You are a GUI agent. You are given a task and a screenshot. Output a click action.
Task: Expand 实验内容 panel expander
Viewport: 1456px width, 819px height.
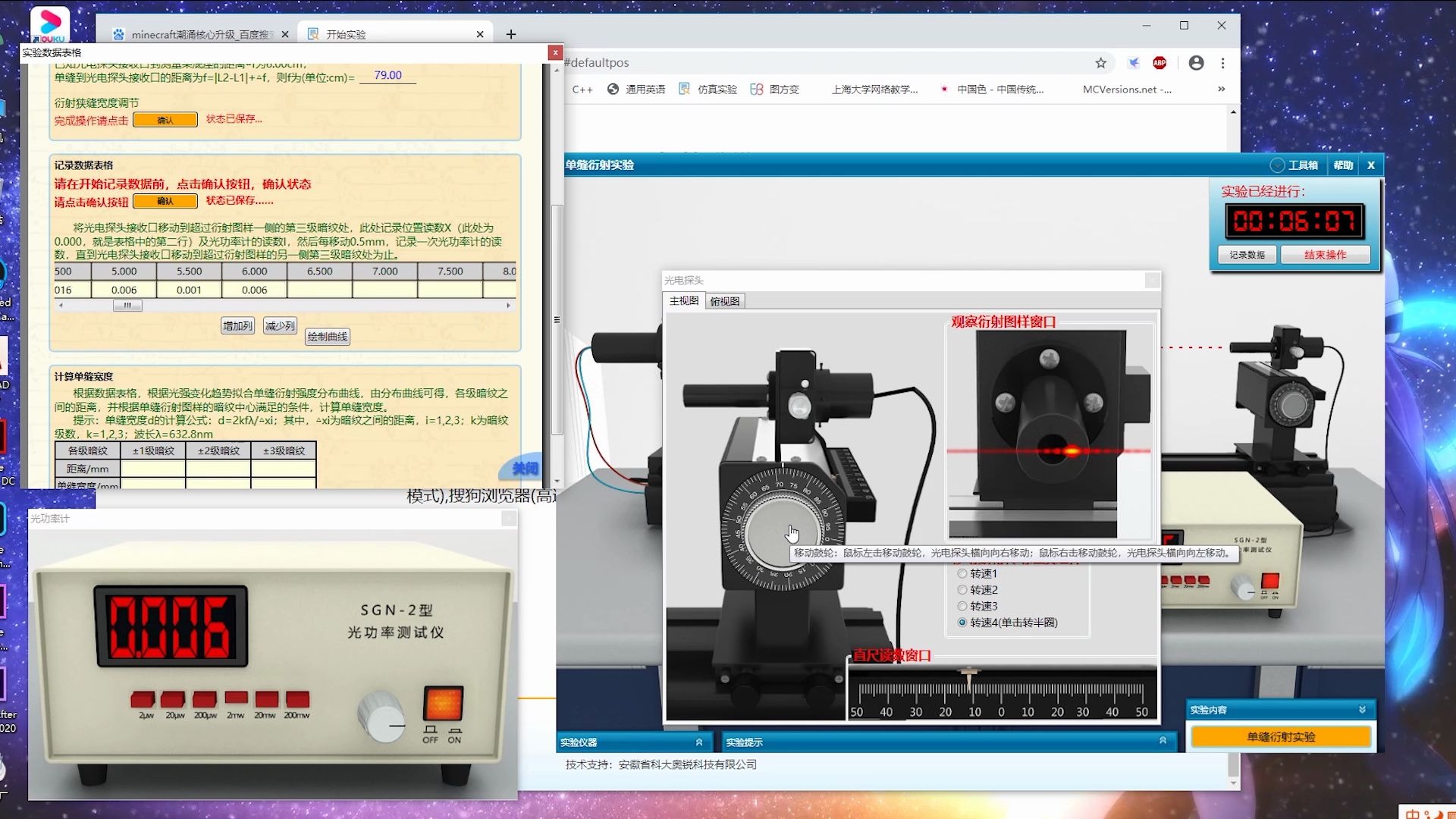pyautogui.click(x=1363, y=710)
